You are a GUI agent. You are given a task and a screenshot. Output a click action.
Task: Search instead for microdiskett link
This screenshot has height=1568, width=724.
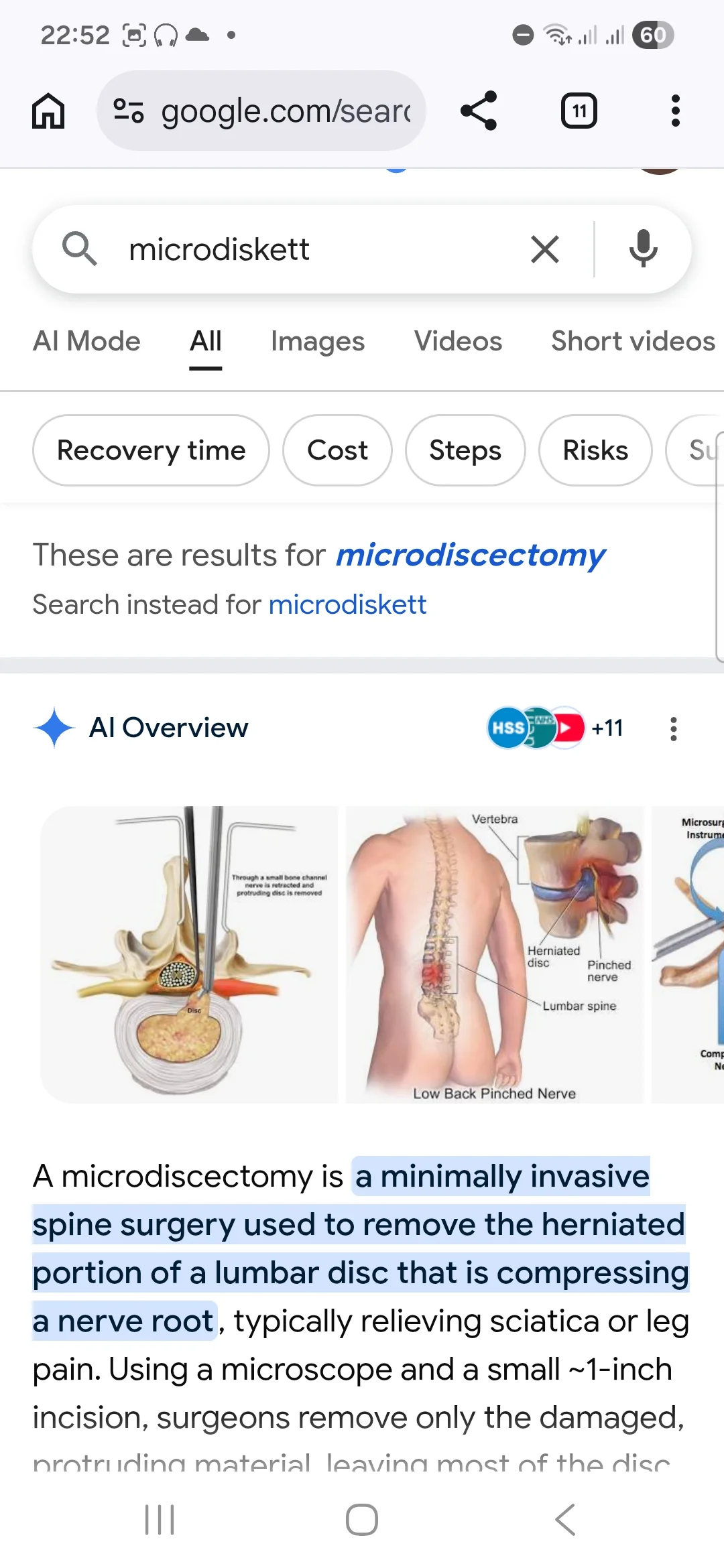tap(347, 604)
